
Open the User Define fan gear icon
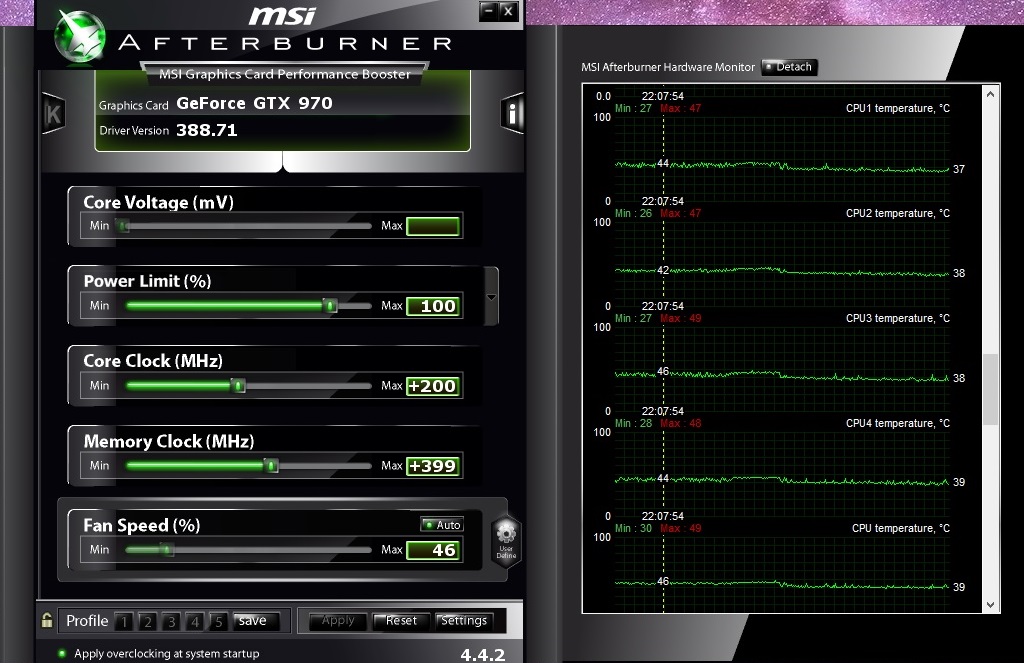[506, 542]
